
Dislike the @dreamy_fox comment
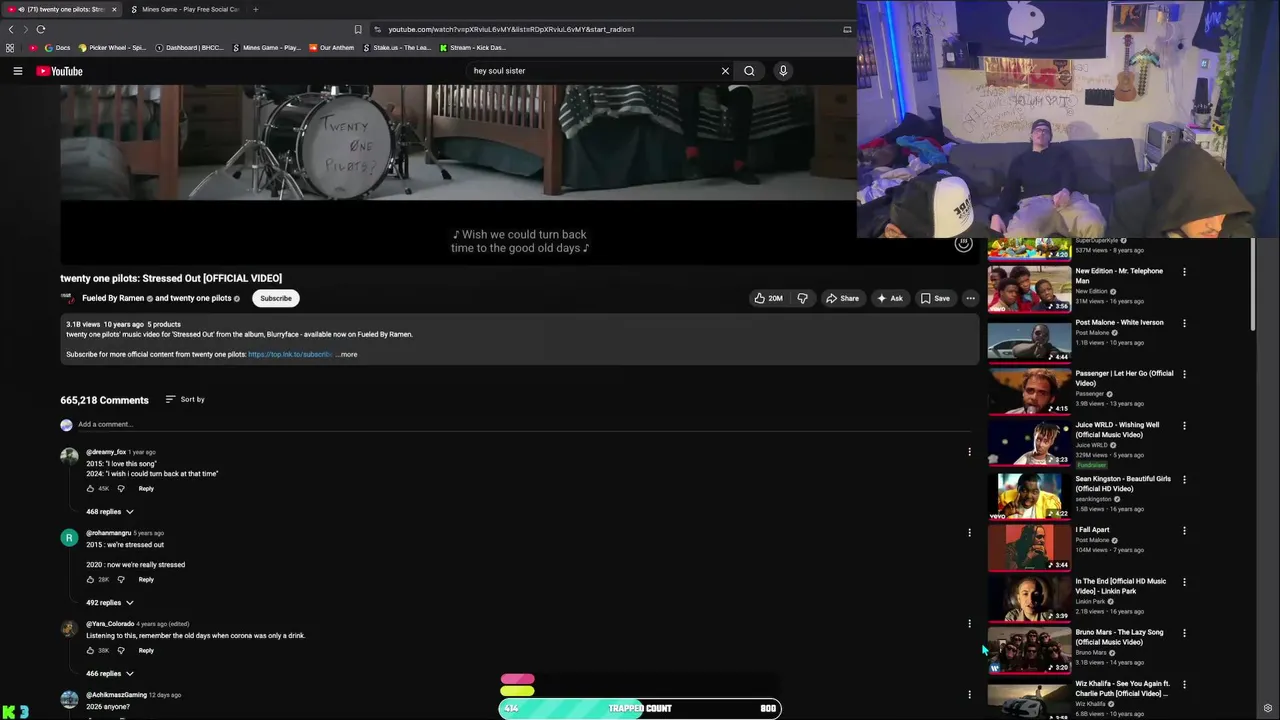(121, 488)
